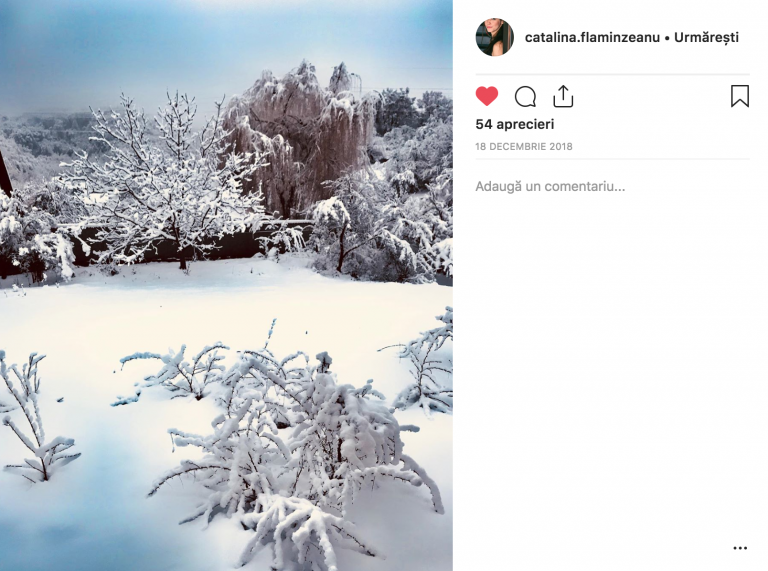Viewport: 768px width, 571px height.
Task: Open the three-dot more options menu
Action: pyautogui.click(x=740, y=548)
